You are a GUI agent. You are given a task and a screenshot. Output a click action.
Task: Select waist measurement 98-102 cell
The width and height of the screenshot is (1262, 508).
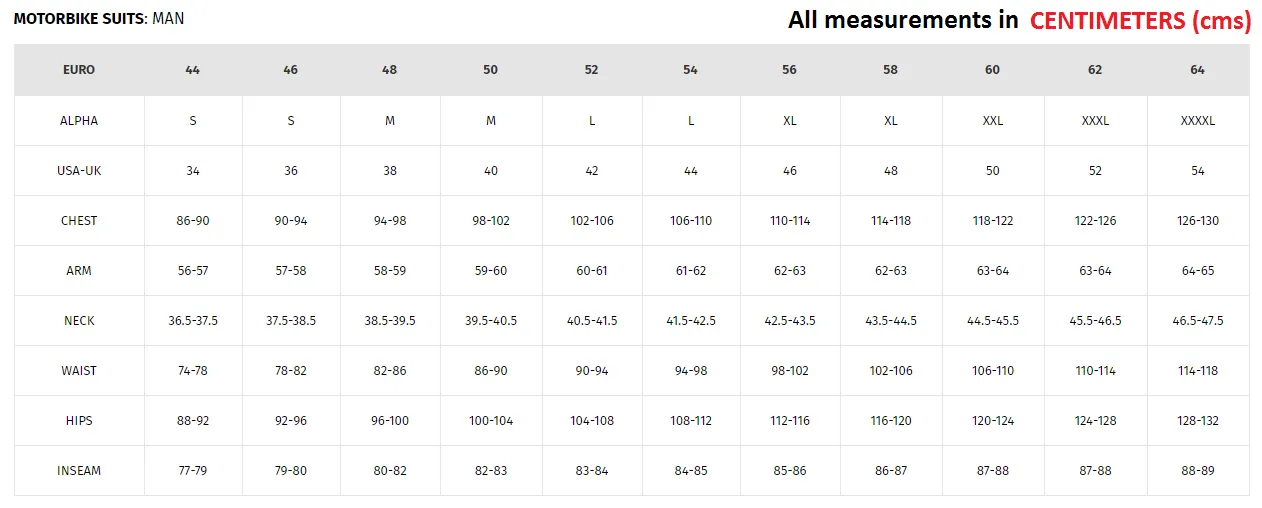point(790,370)
